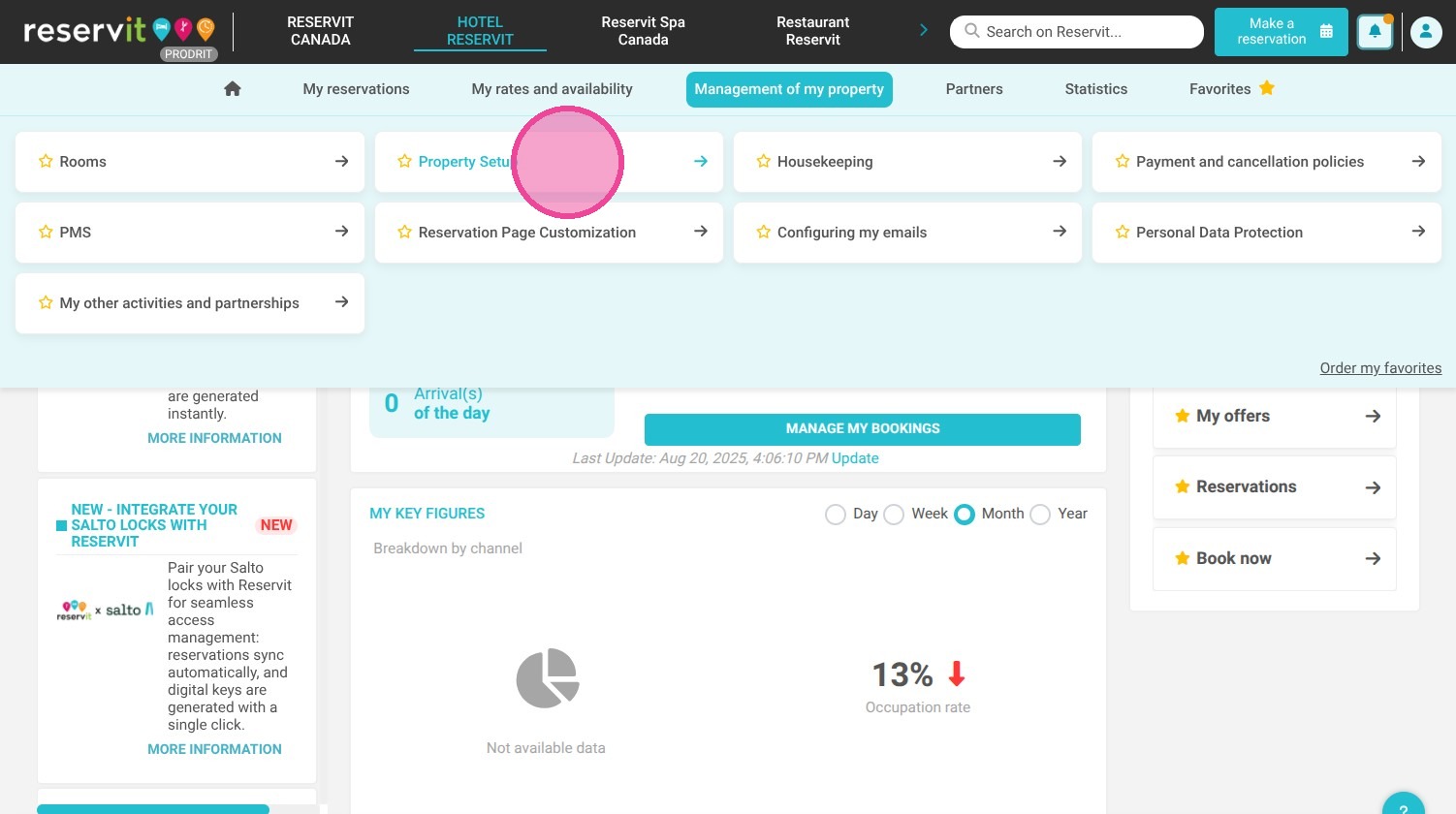Open the Statistics menu
Viewport: 1456px width, 814px height.
pos(1096,89)
